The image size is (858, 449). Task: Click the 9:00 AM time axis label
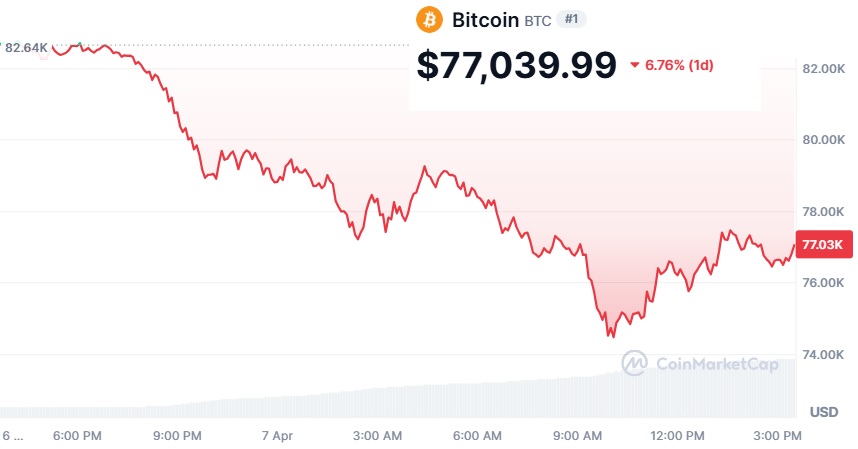point(580,436)
